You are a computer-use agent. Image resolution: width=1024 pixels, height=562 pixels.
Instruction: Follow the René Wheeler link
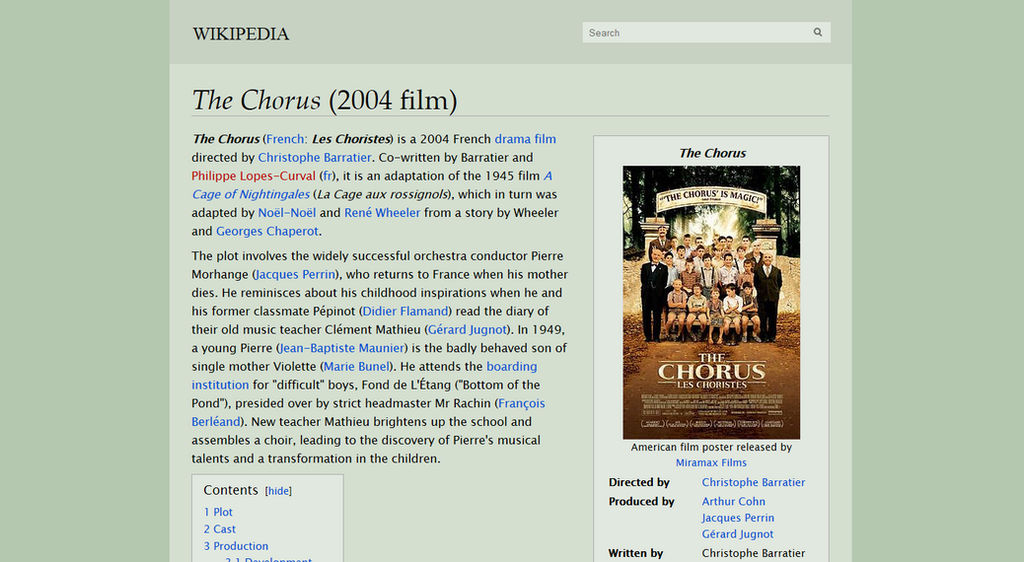pos(382,213)
